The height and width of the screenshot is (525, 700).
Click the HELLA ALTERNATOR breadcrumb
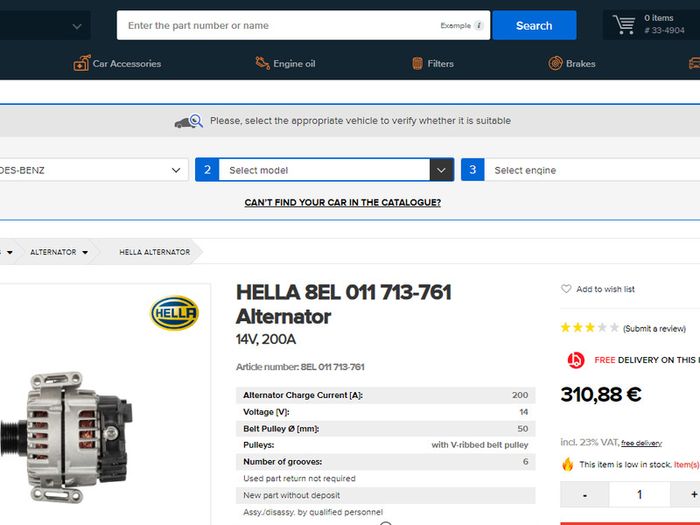tap(154, 252)
